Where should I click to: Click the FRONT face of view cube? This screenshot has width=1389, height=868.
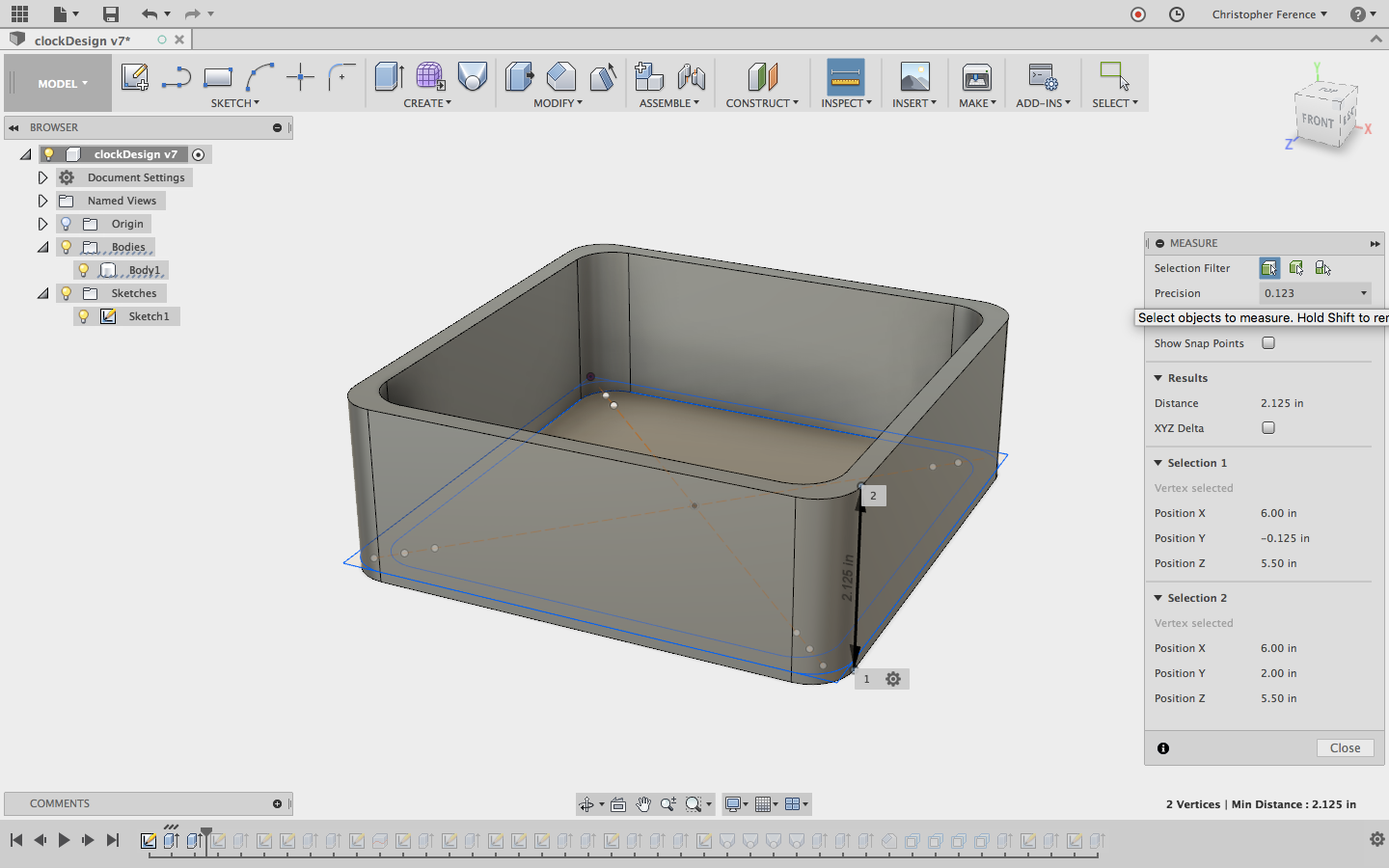1318,122
